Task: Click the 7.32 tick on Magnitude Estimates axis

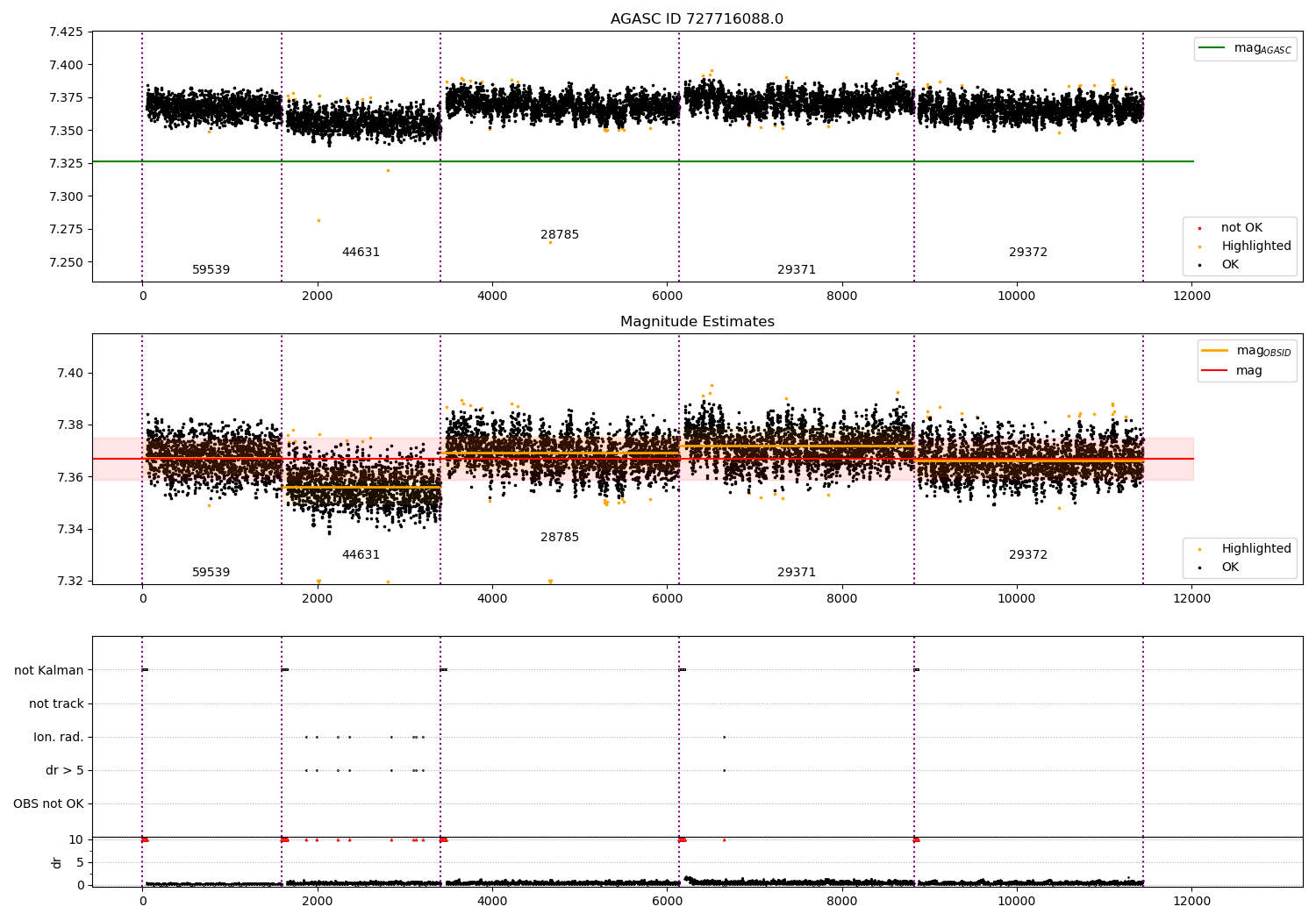Action: pyautogui.click(x=69, y=581)
